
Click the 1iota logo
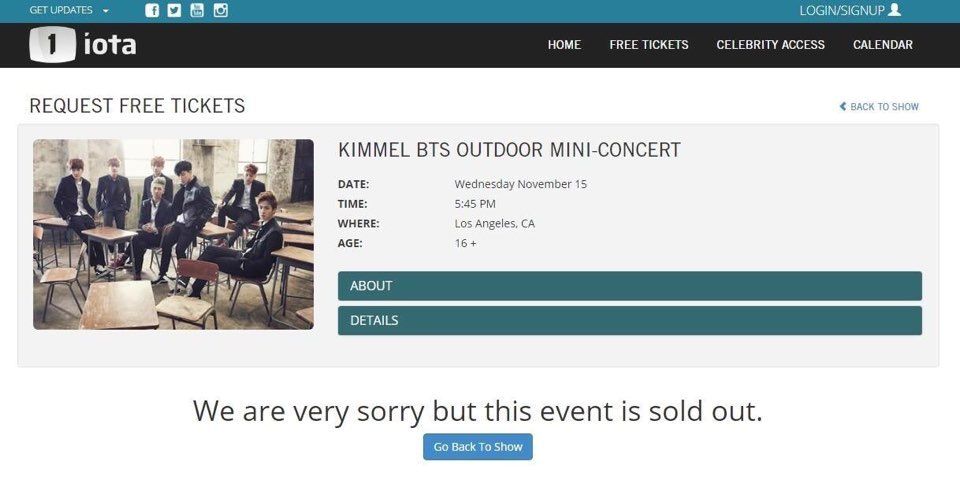coord(83,45)
